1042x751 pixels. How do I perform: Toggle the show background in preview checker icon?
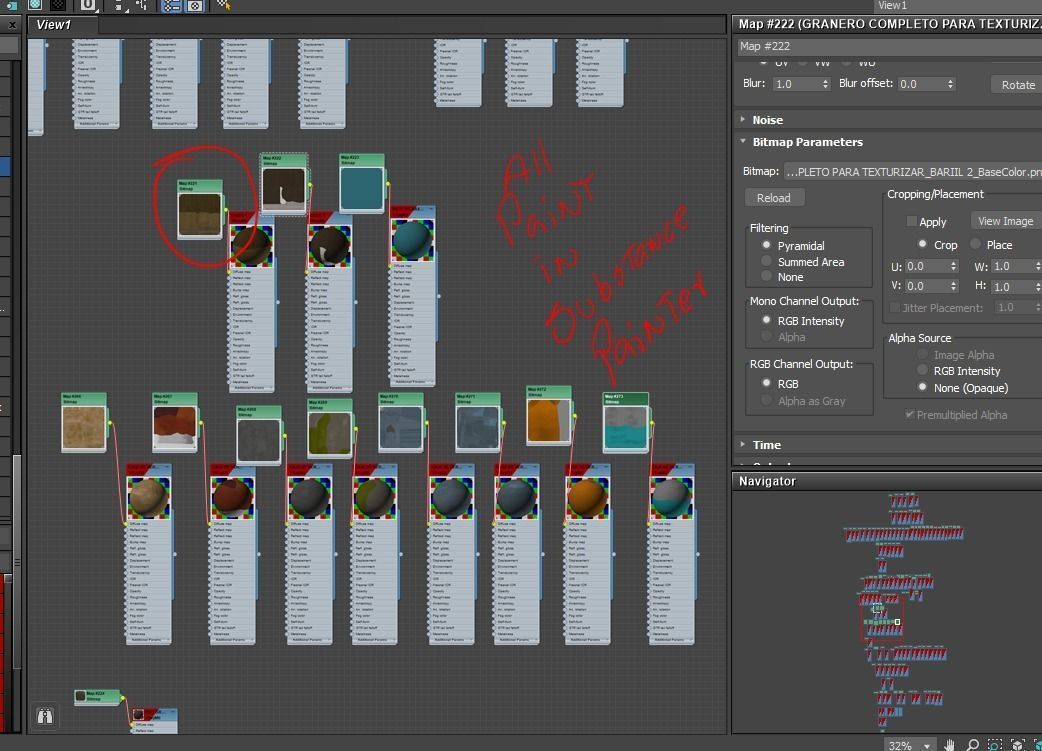[35, 5]
